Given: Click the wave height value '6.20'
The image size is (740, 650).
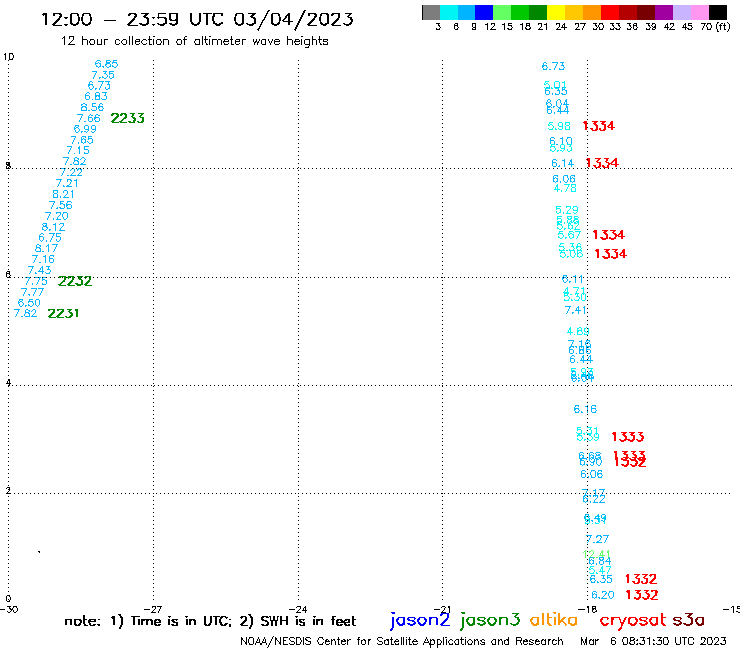Looking at the screenshot, I should [x=603, y=595].
